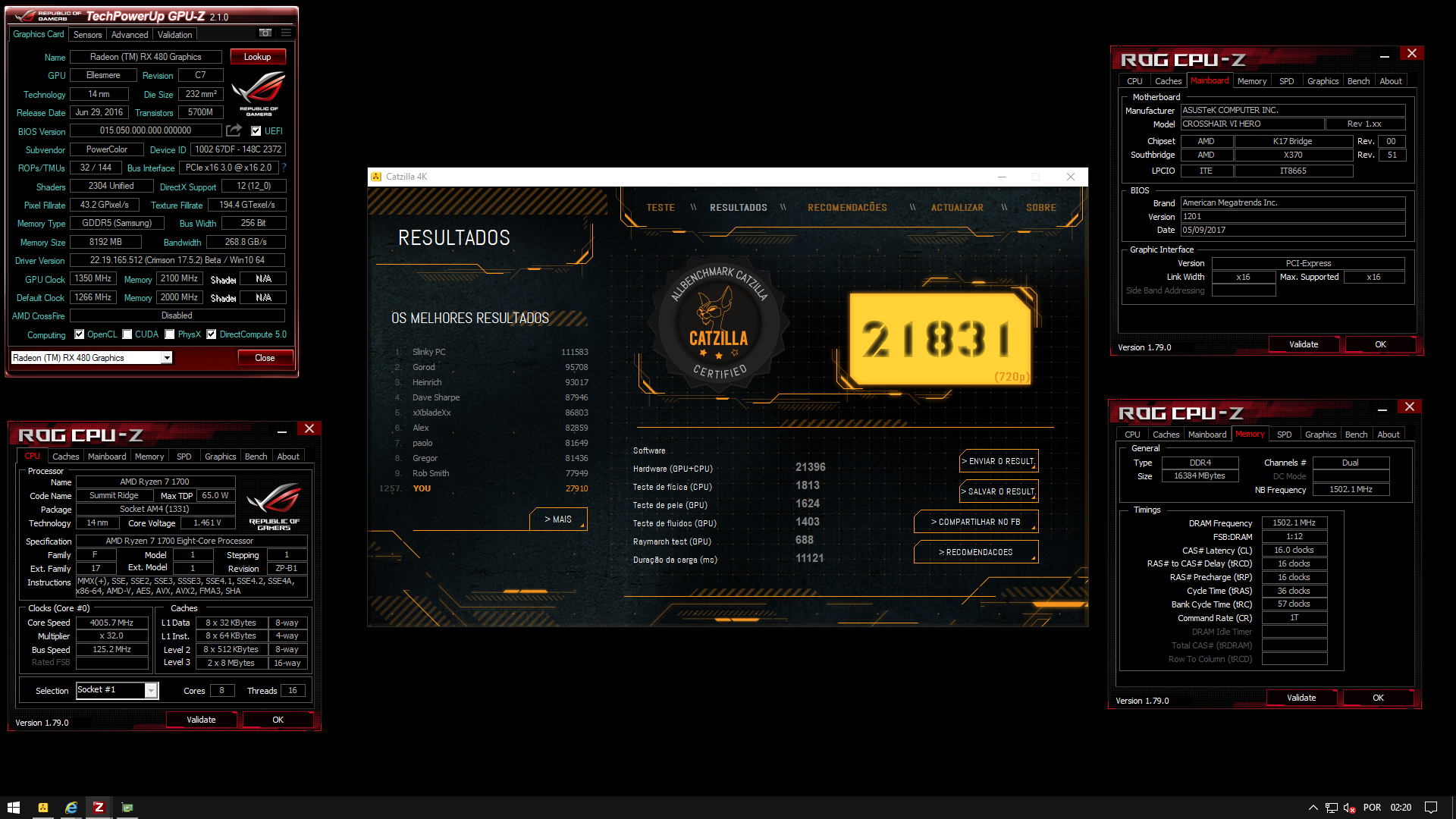Open the SOBRE section in Catzilla

(1041, 208)
